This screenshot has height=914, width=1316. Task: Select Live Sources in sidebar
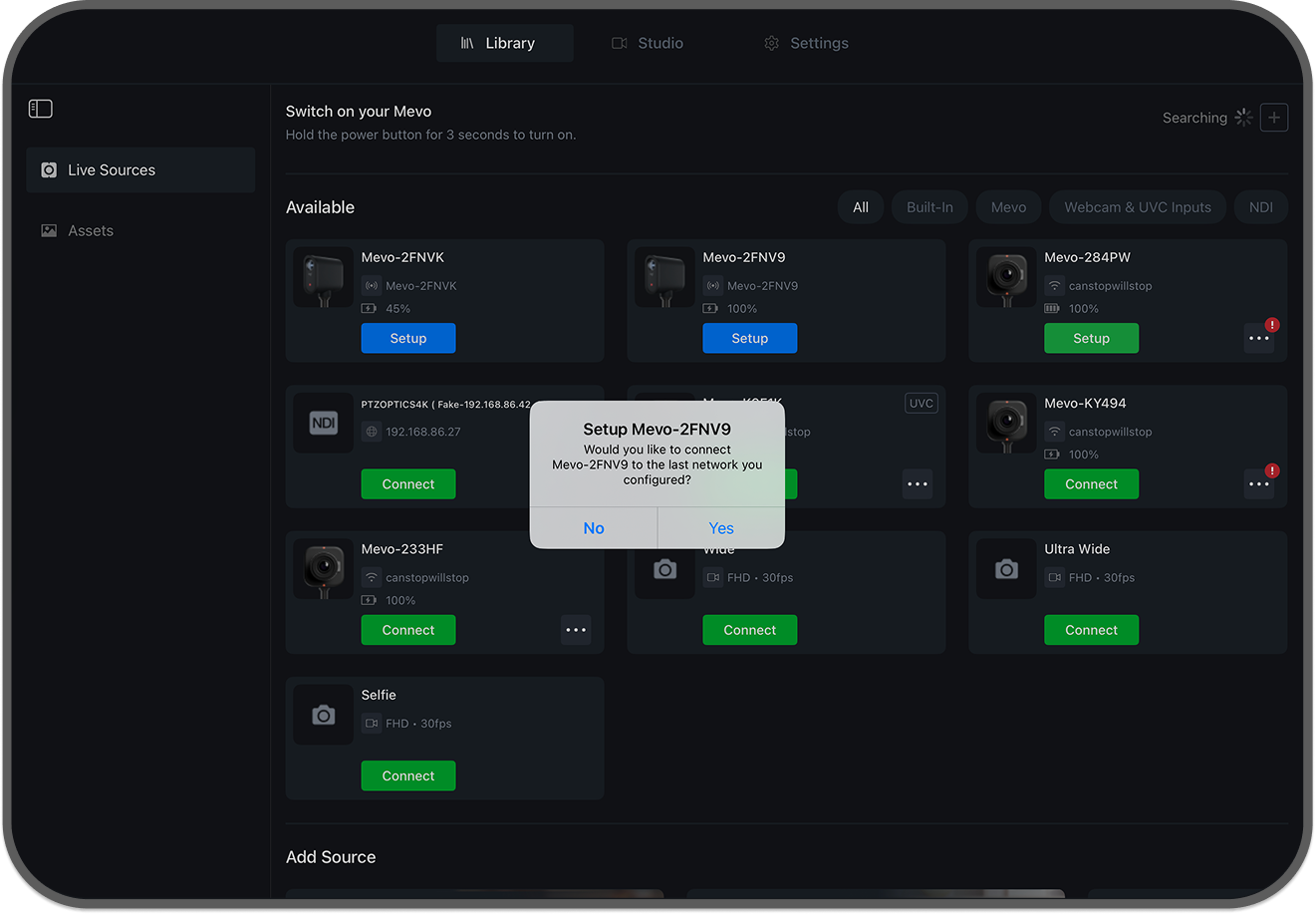140,170
